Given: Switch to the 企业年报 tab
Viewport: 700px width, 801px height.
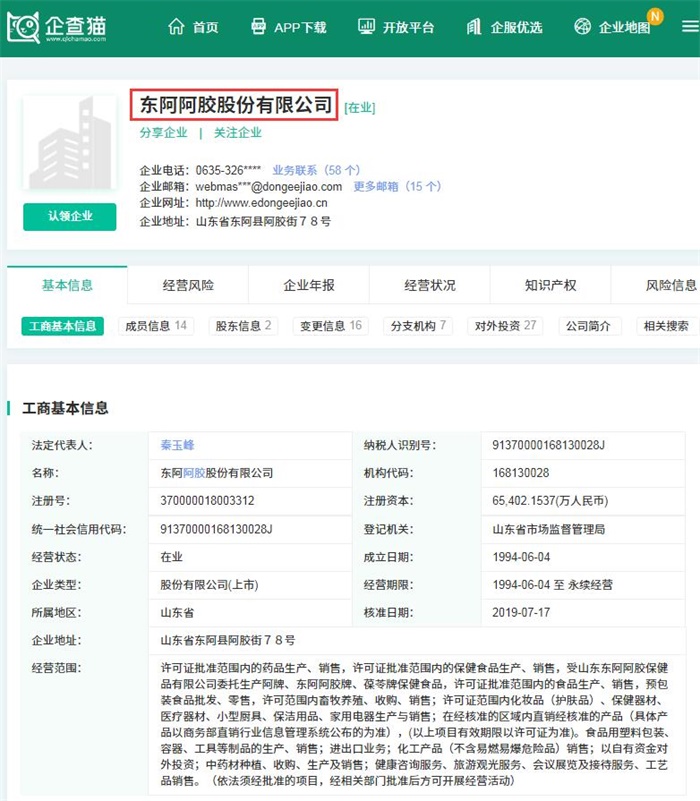Looking at the screenshot, I should pos(309,285).
